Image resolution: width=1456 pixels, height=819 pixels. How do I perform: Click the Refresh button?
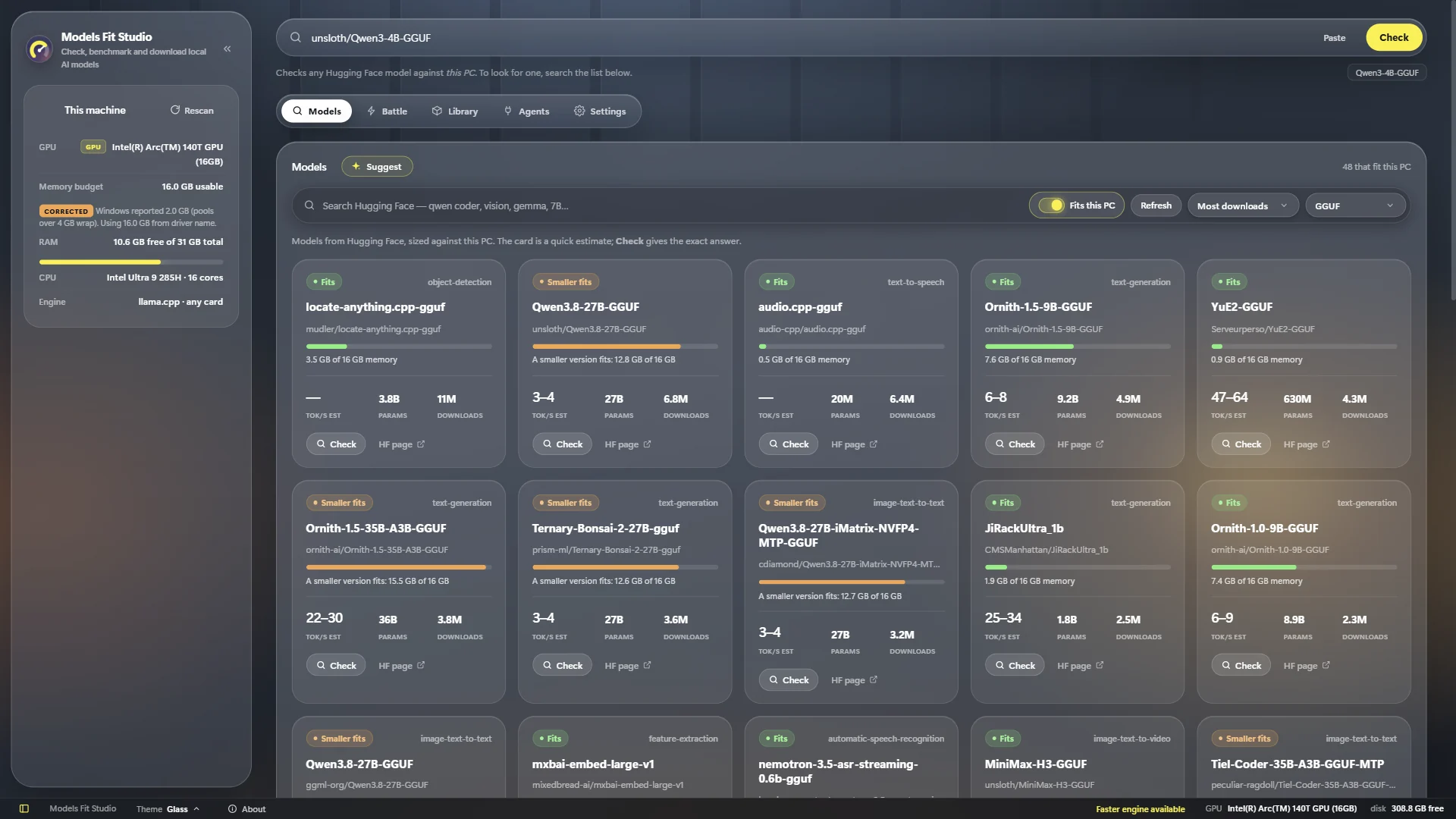[x=1156, y=206]
